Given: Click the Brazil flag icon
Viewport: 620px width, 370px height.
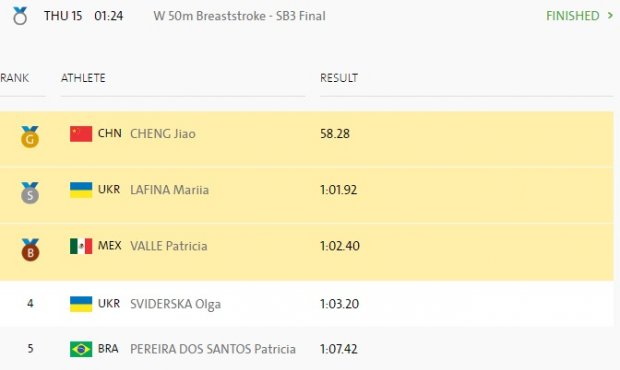Looking at the screenshot, I should tap(81, 349).
